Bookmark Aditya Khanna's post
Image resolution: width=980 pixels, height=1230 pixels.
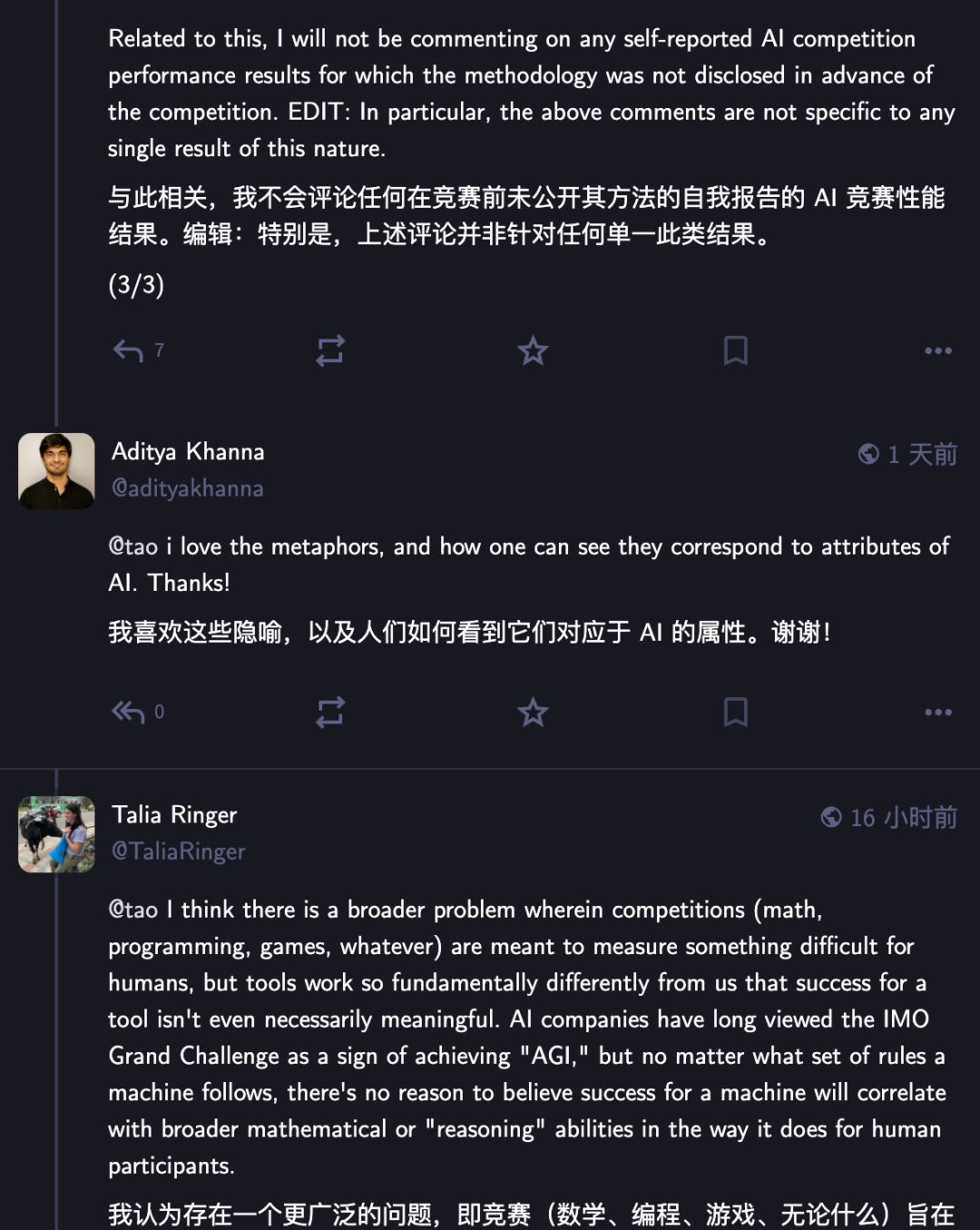tap(736, 712)
